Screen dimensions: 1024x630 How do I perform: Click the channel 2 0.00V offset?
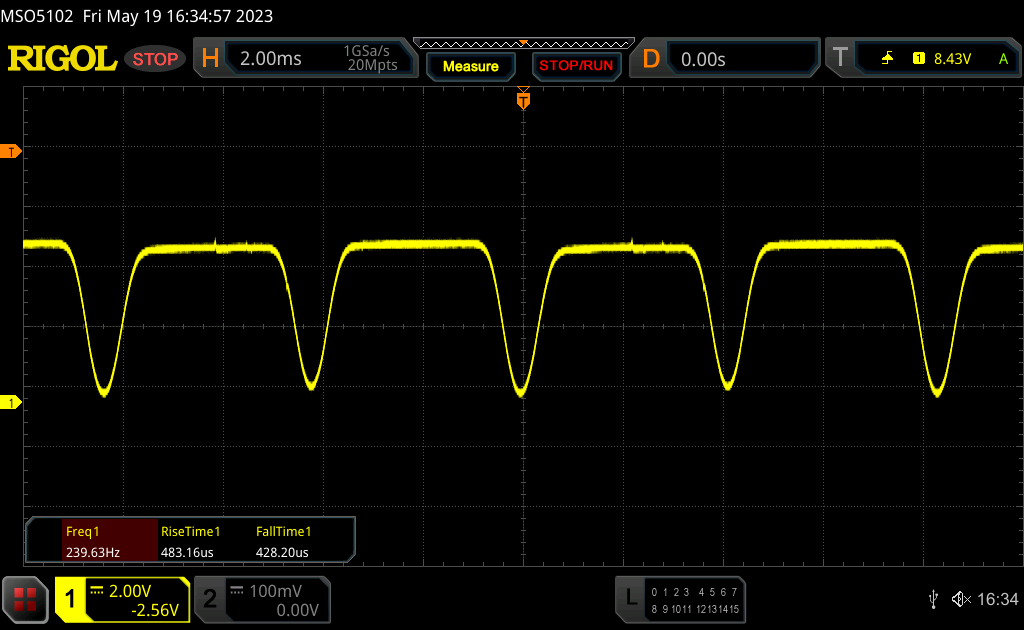pos(297,610)
